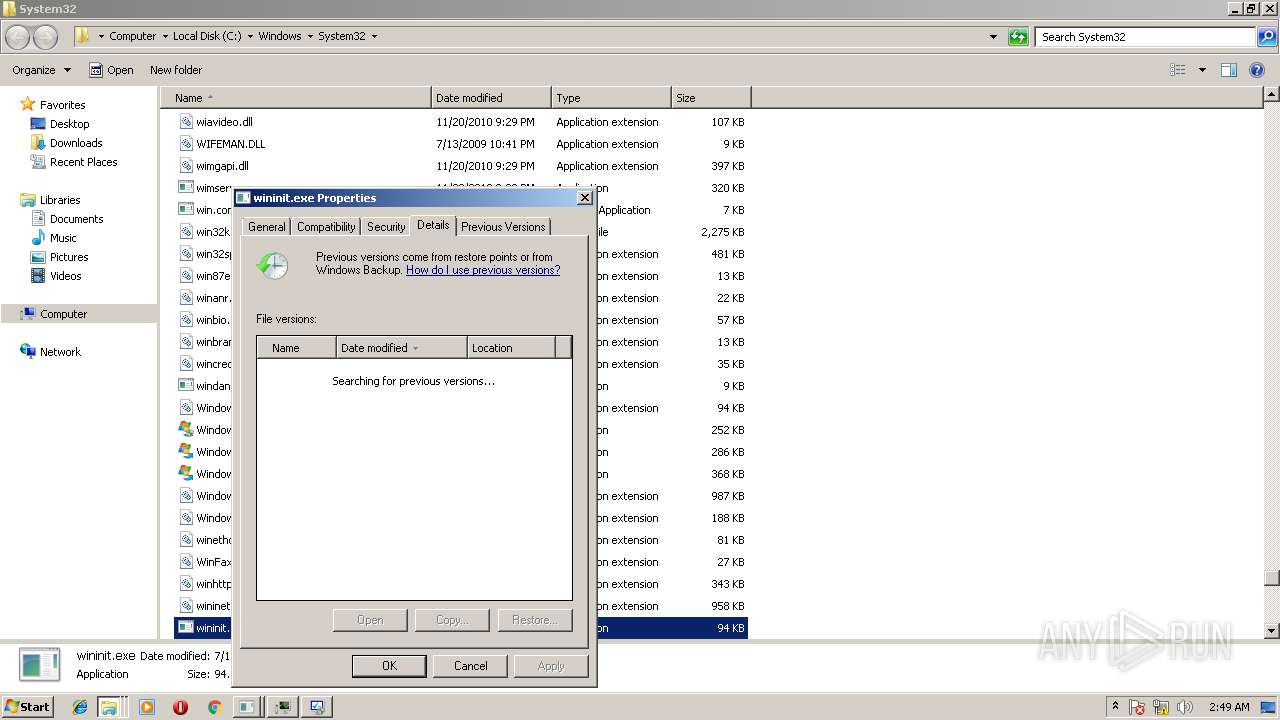
Task: Open the Organize dropdown menu
Action: (x=41, y=70)
